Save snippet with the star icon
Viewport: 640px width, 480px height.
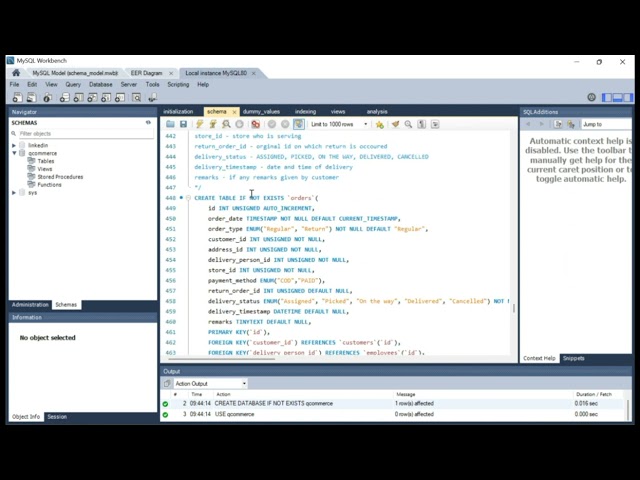click(380, 124)
